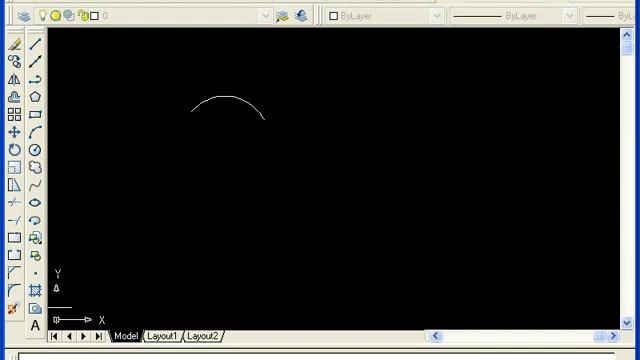Select the Erase tool
This screenshot has height=360, width=640.
coord(14,44)
